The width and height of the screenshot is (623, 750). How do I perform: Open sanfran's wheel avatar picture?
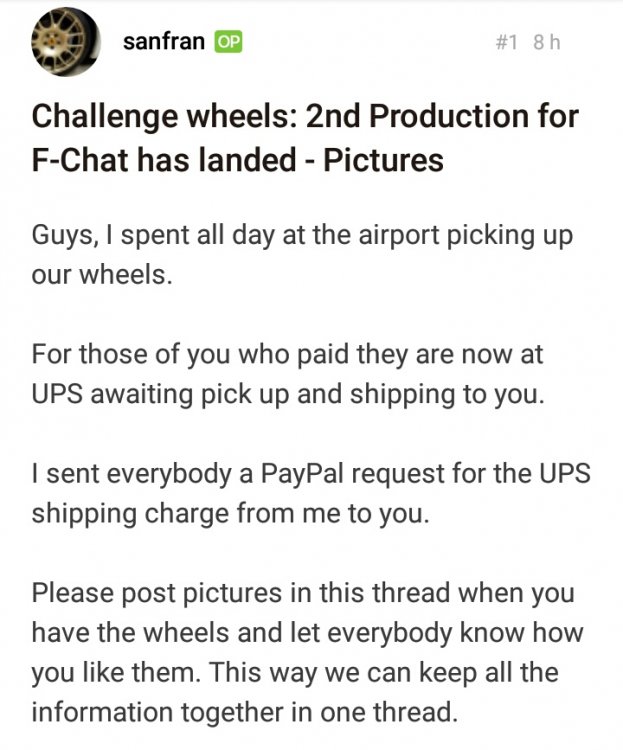[x=66, y=42]
